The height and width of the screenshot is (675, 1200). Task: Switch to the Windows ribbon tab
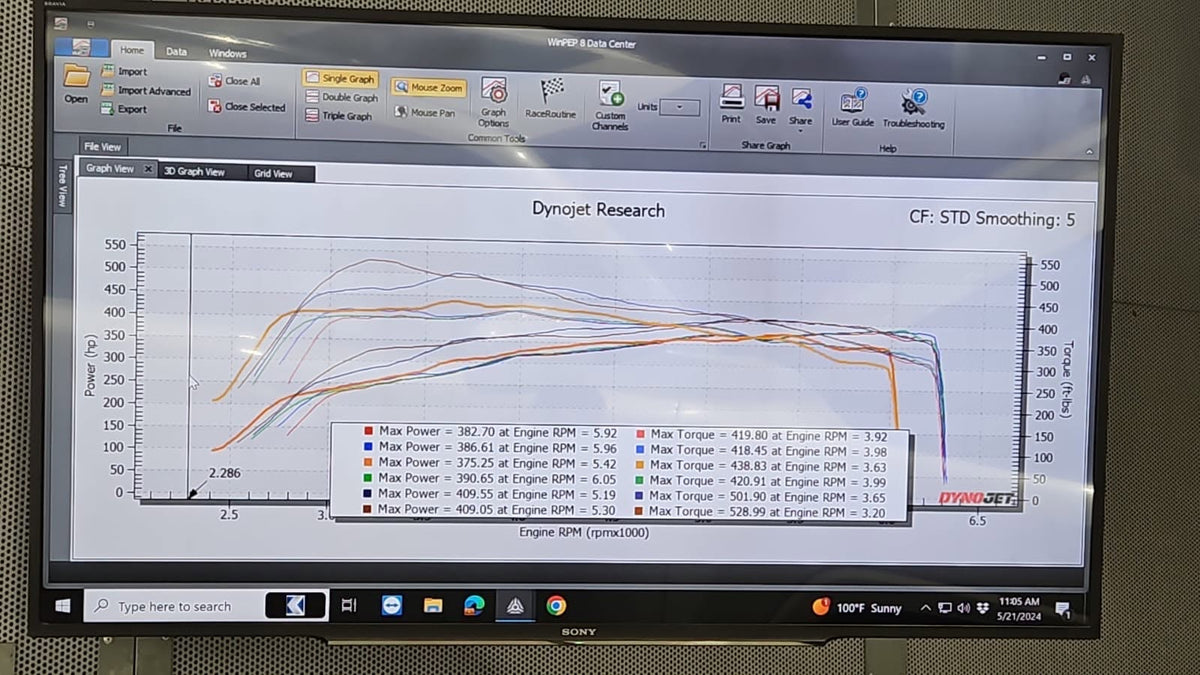click(x=228, y=53)
